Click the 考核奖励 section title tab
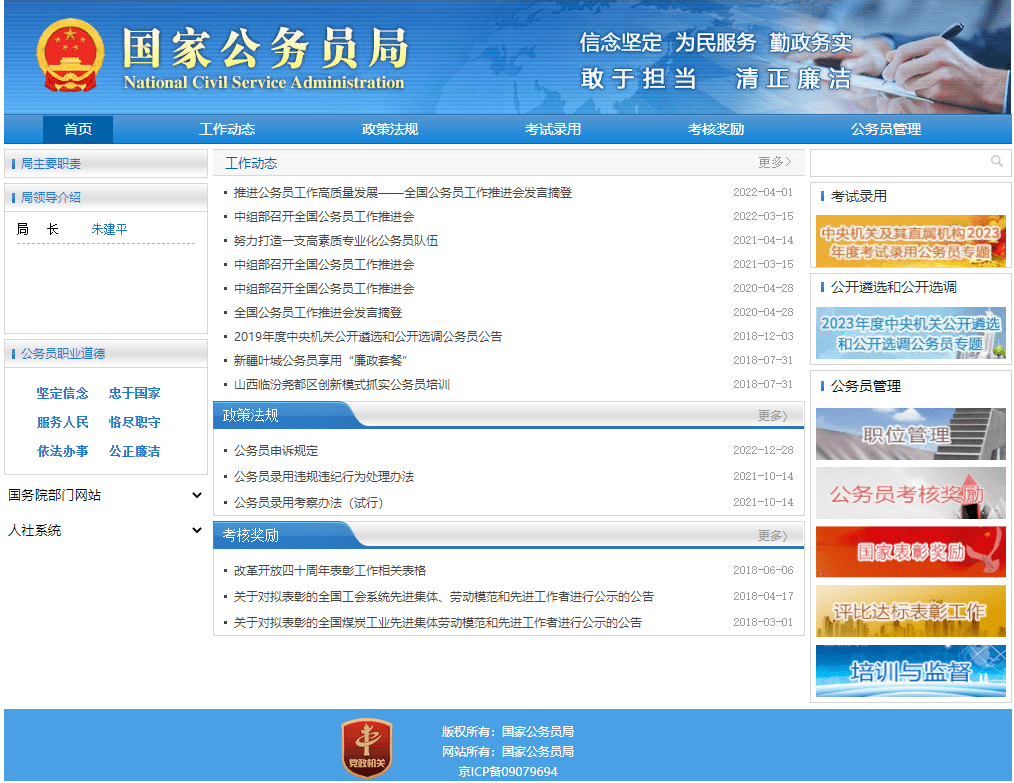The width and height of the screenshot is (1014, 783). click(250, 535)
